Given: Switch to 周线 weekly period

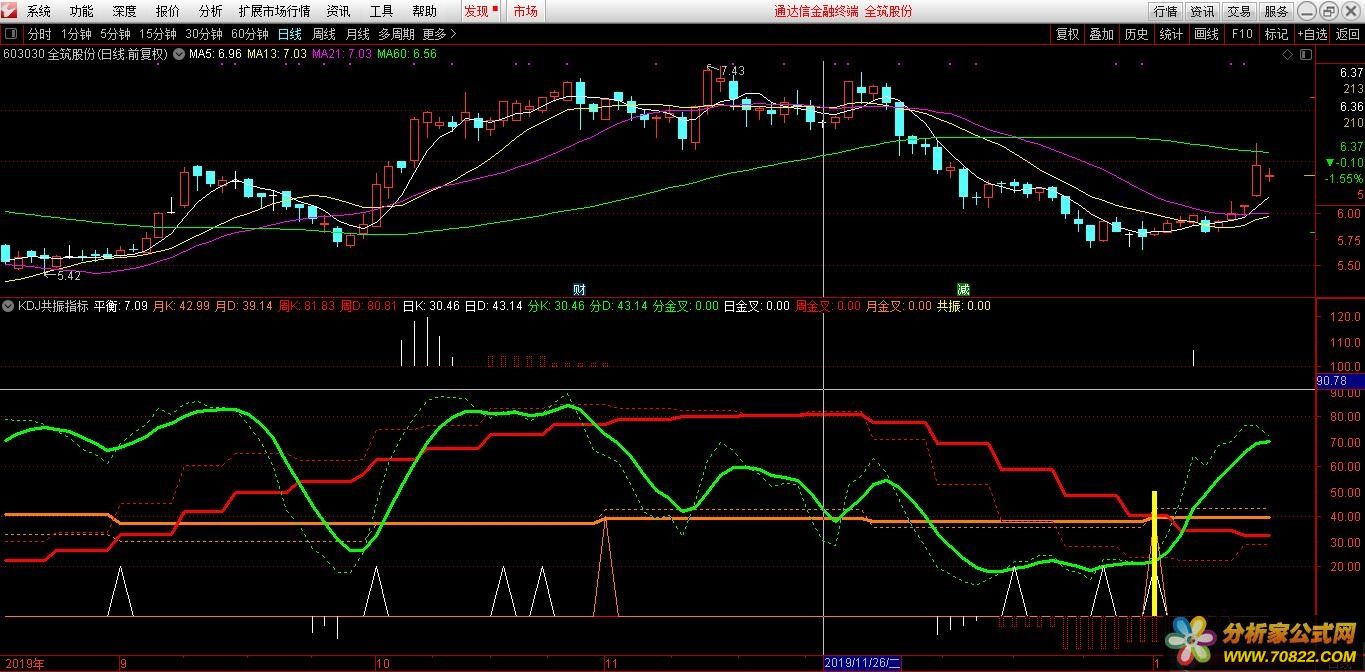Looking at the screenshot, I should 324,34.
